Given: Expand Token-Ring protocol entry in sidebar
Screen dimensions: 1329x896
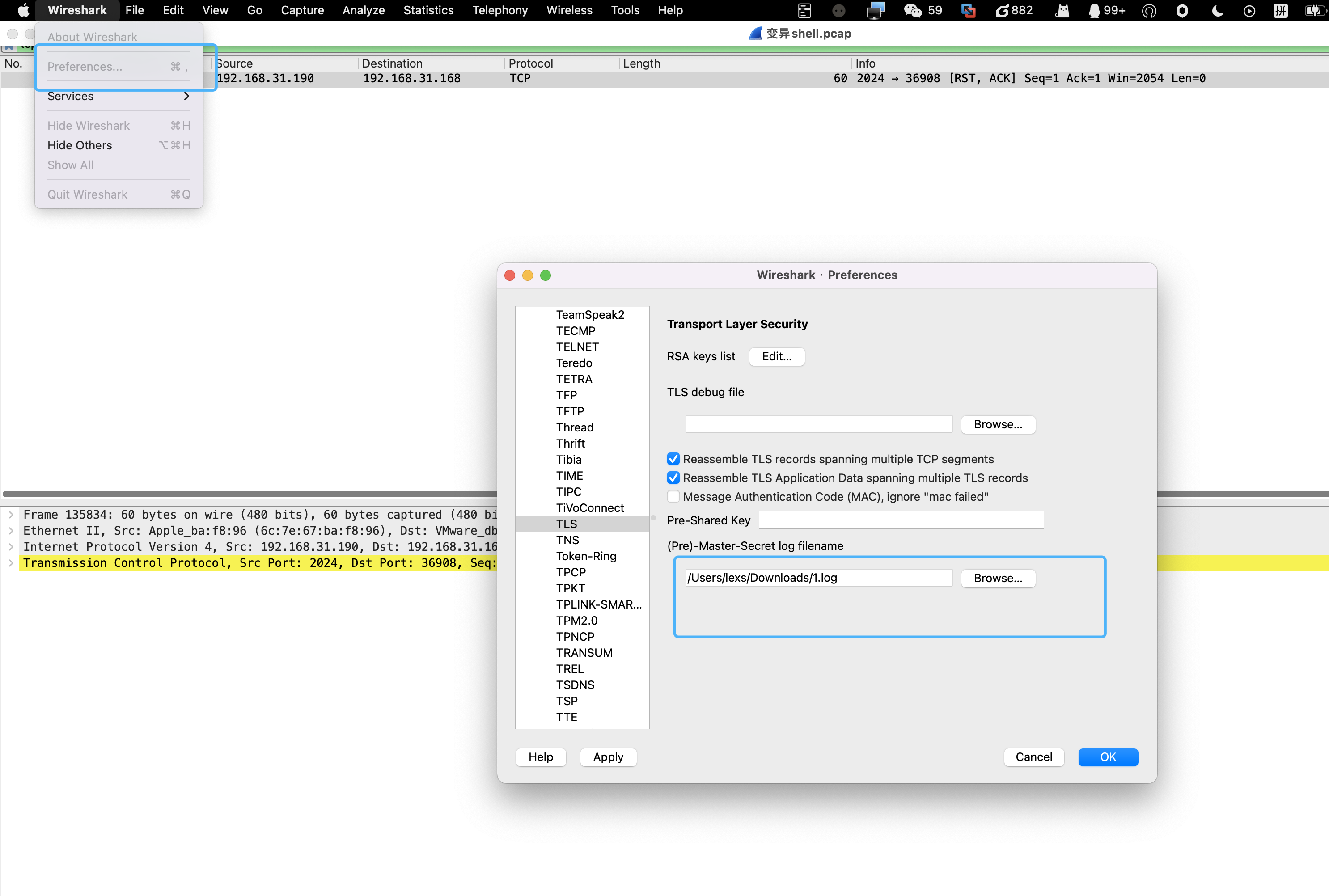Looking at the screenshot, I should (585, 556).
